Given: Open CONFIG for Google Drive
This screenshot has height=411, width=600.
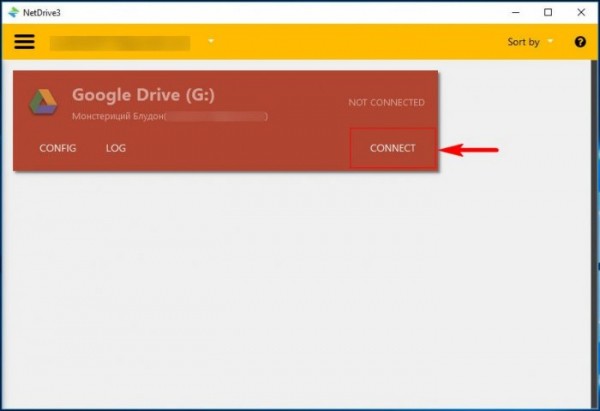Looking at the screenshot, I should point(58,148).
